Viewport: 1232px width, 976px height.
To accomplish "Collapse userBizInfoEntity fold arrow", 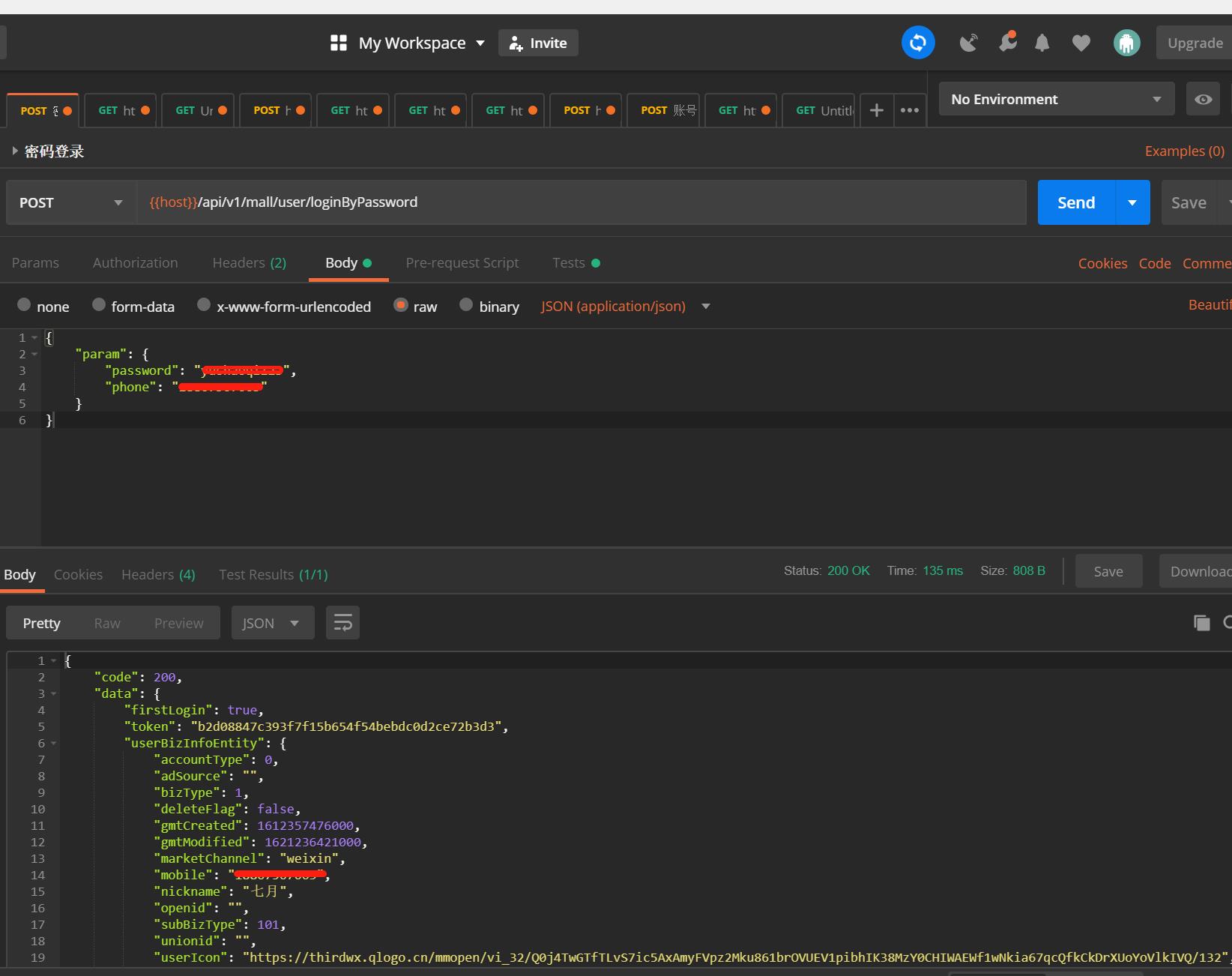I will [53, 744].
